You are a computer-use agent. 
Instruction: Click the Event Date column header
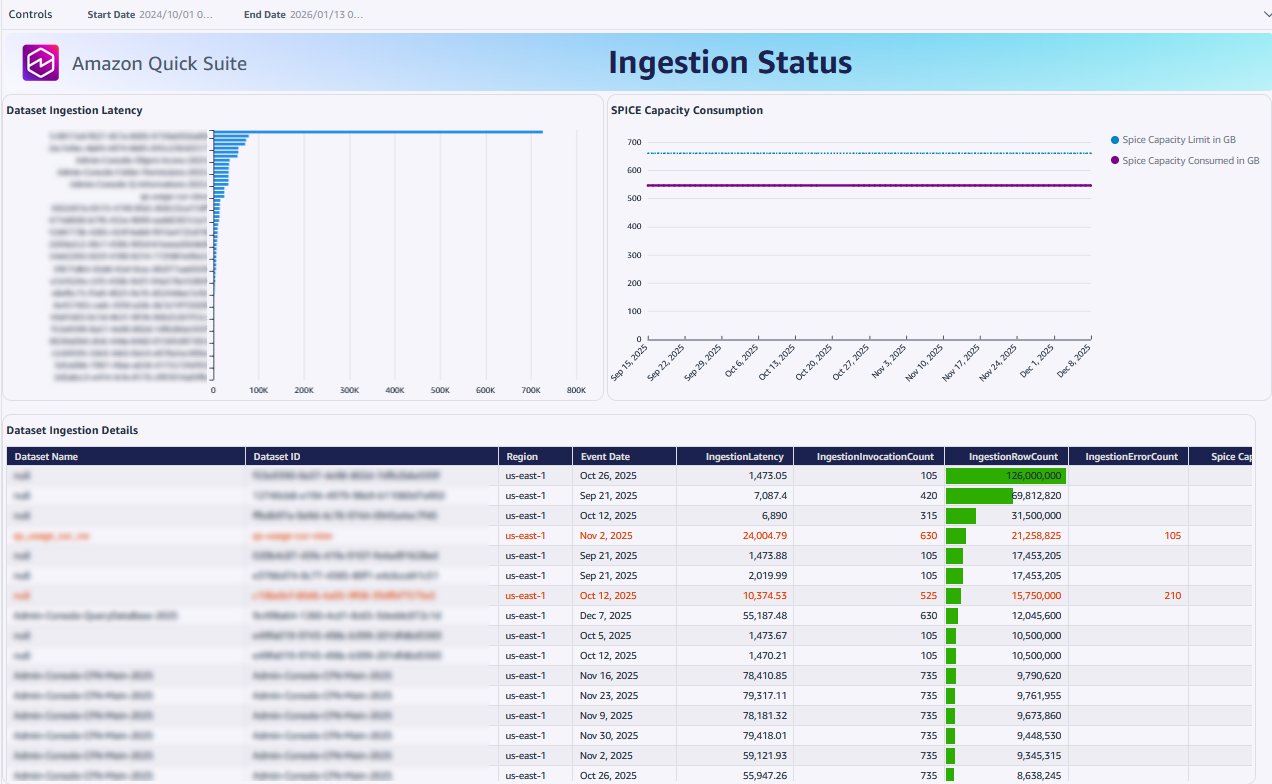[605, 456]
